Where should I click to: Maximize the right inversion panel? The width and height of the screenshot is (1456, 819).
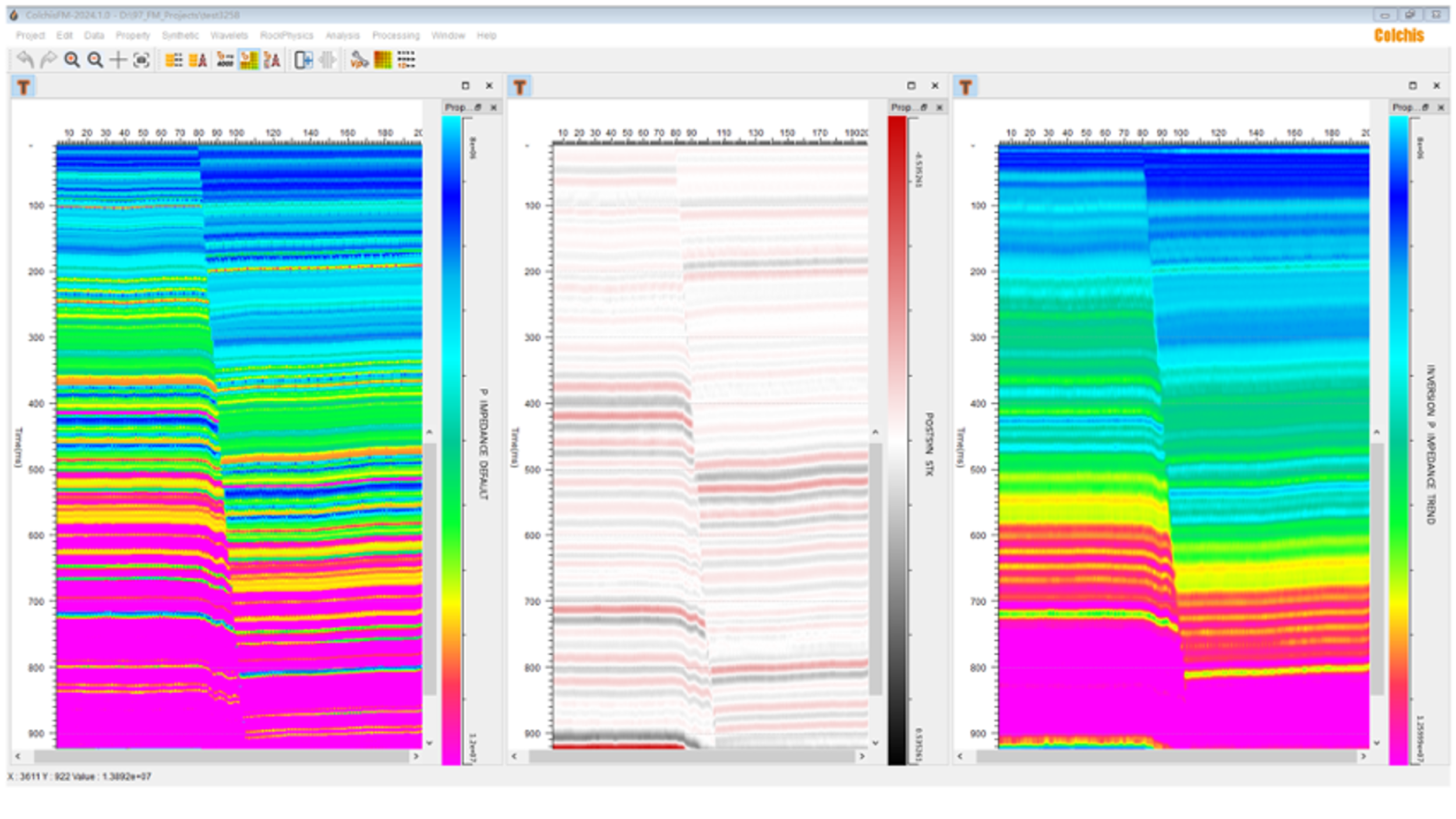(1413, 86)
